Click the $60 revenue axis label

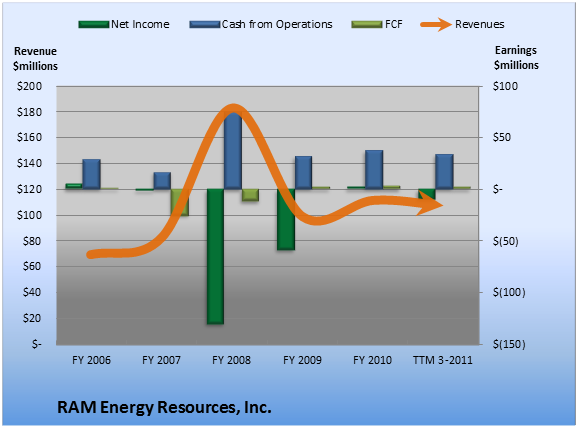32,266
